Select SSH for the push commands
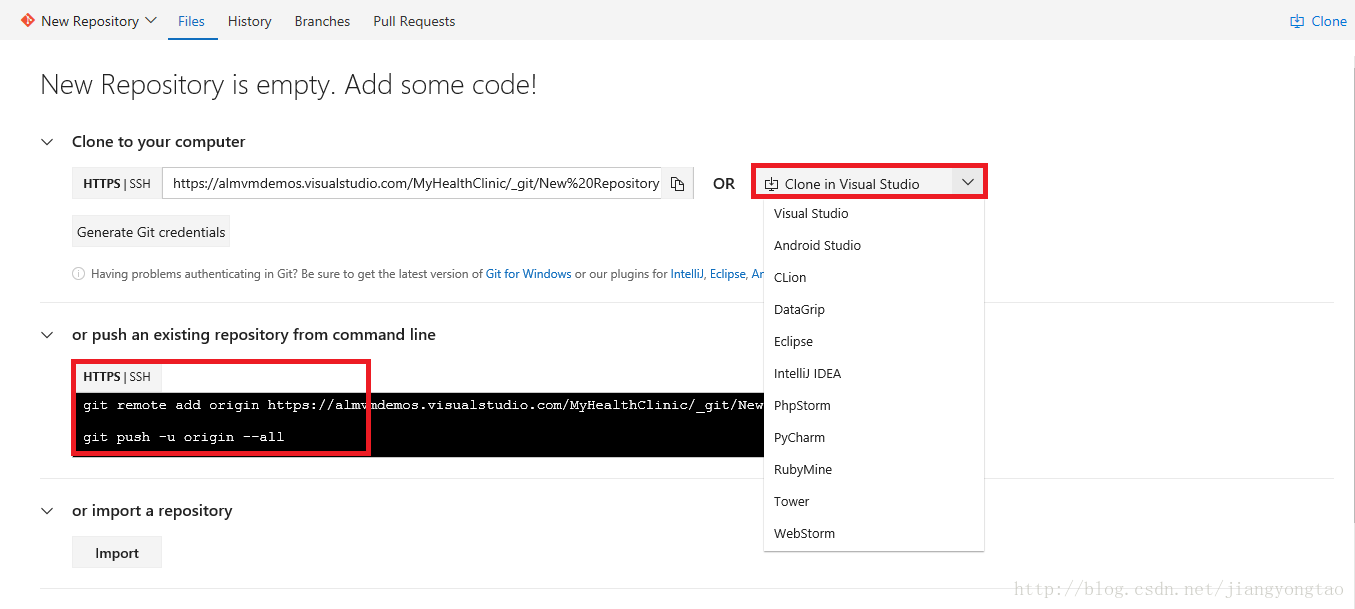 (140, 377)
